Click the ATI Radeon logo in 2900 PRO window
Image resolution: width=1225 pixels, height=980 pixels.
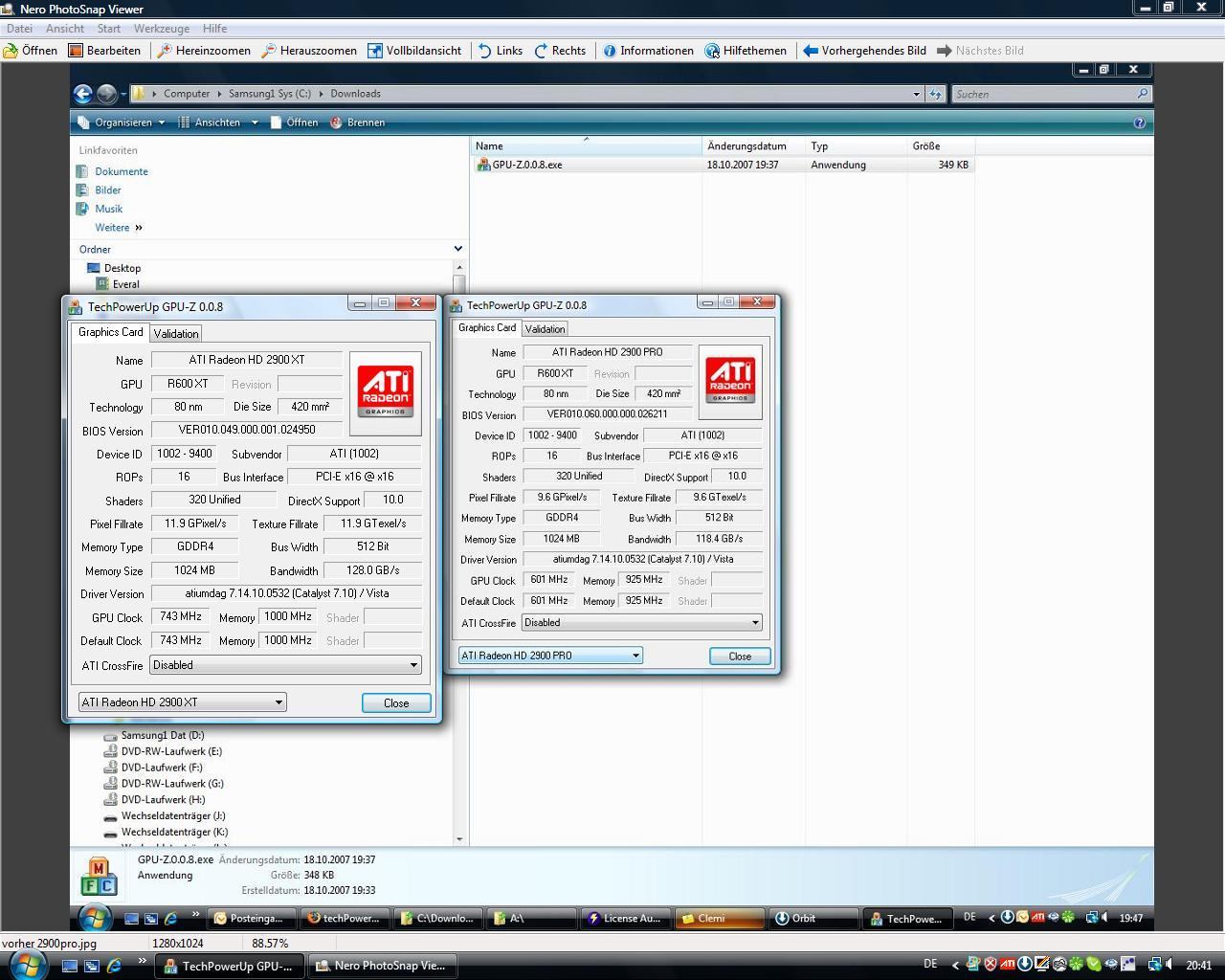(730, 381)
